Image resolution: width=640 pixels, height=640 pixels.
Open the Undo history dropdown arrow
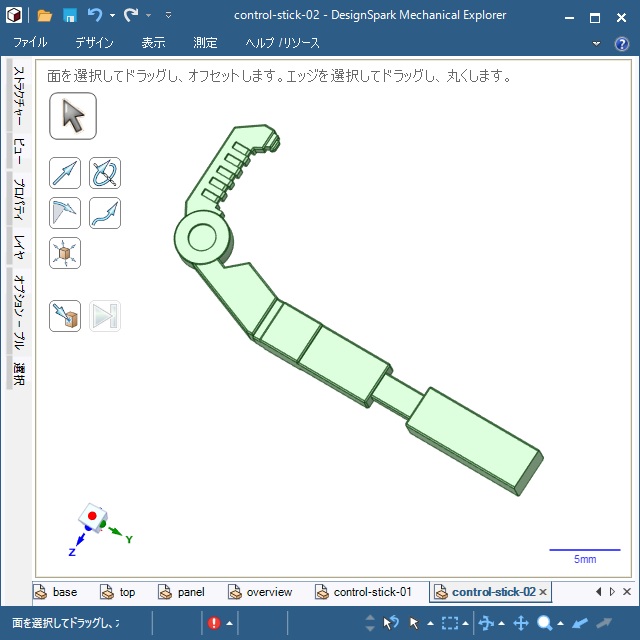pos(112,16)
